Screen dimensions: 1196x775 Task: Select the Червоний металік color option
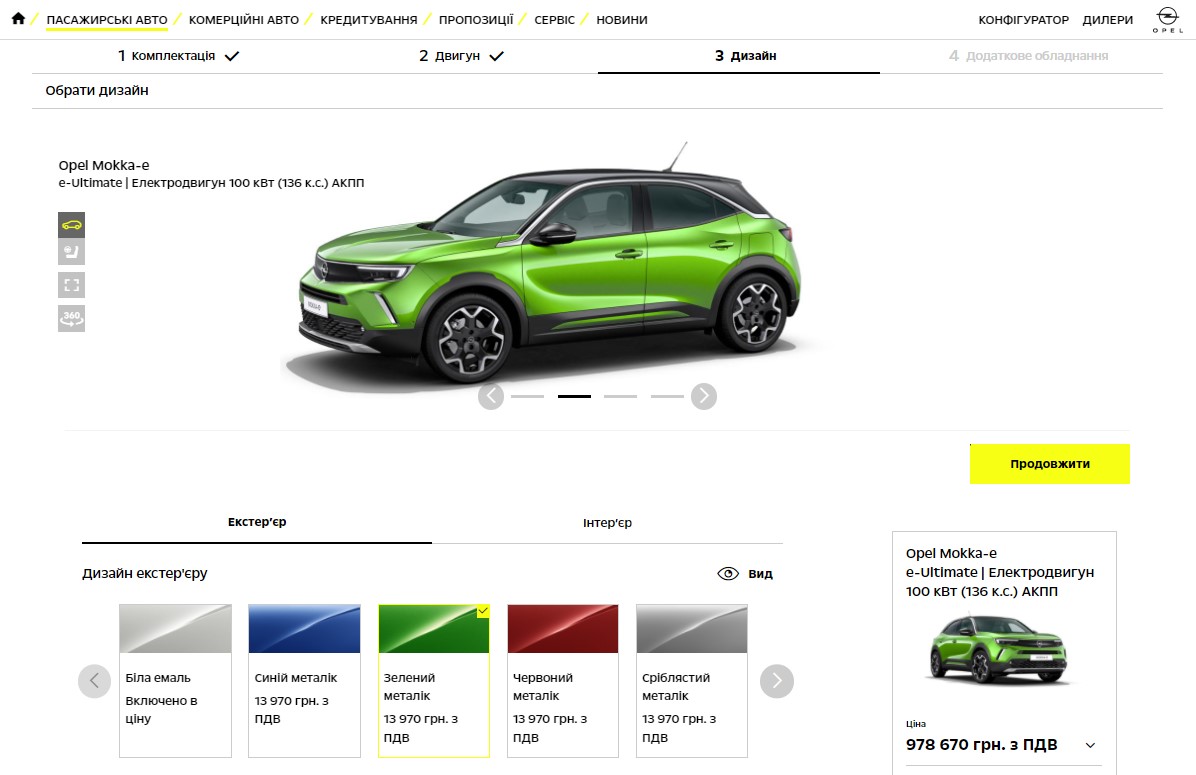pyautogui.click(x=562, y=628)
